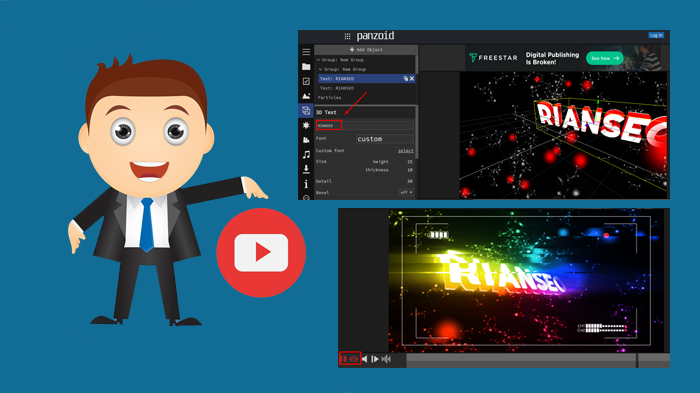Click the Size height value 25
700x393 pixels.
tap(409, 162)
